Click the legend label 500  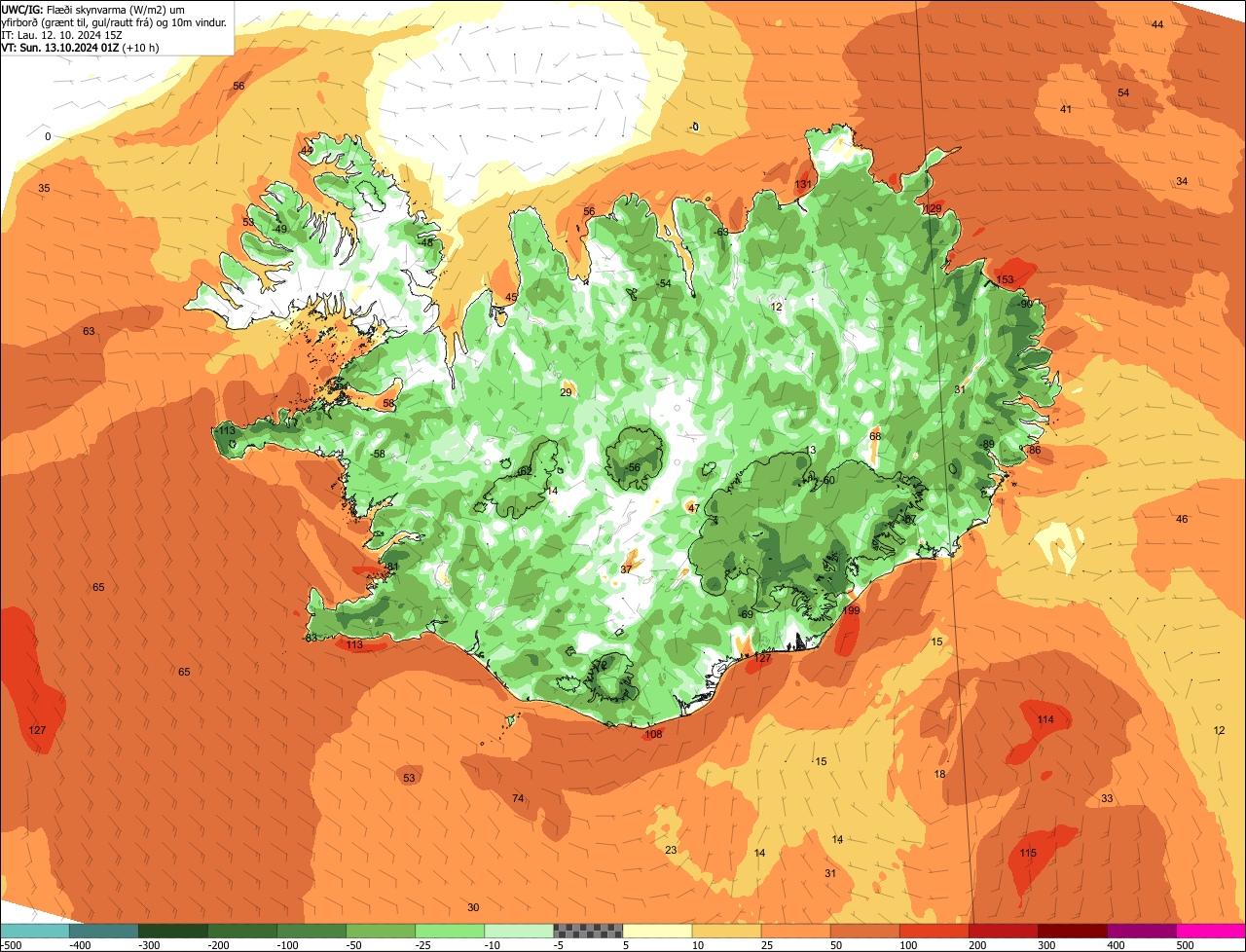[x=1185, y=945]
